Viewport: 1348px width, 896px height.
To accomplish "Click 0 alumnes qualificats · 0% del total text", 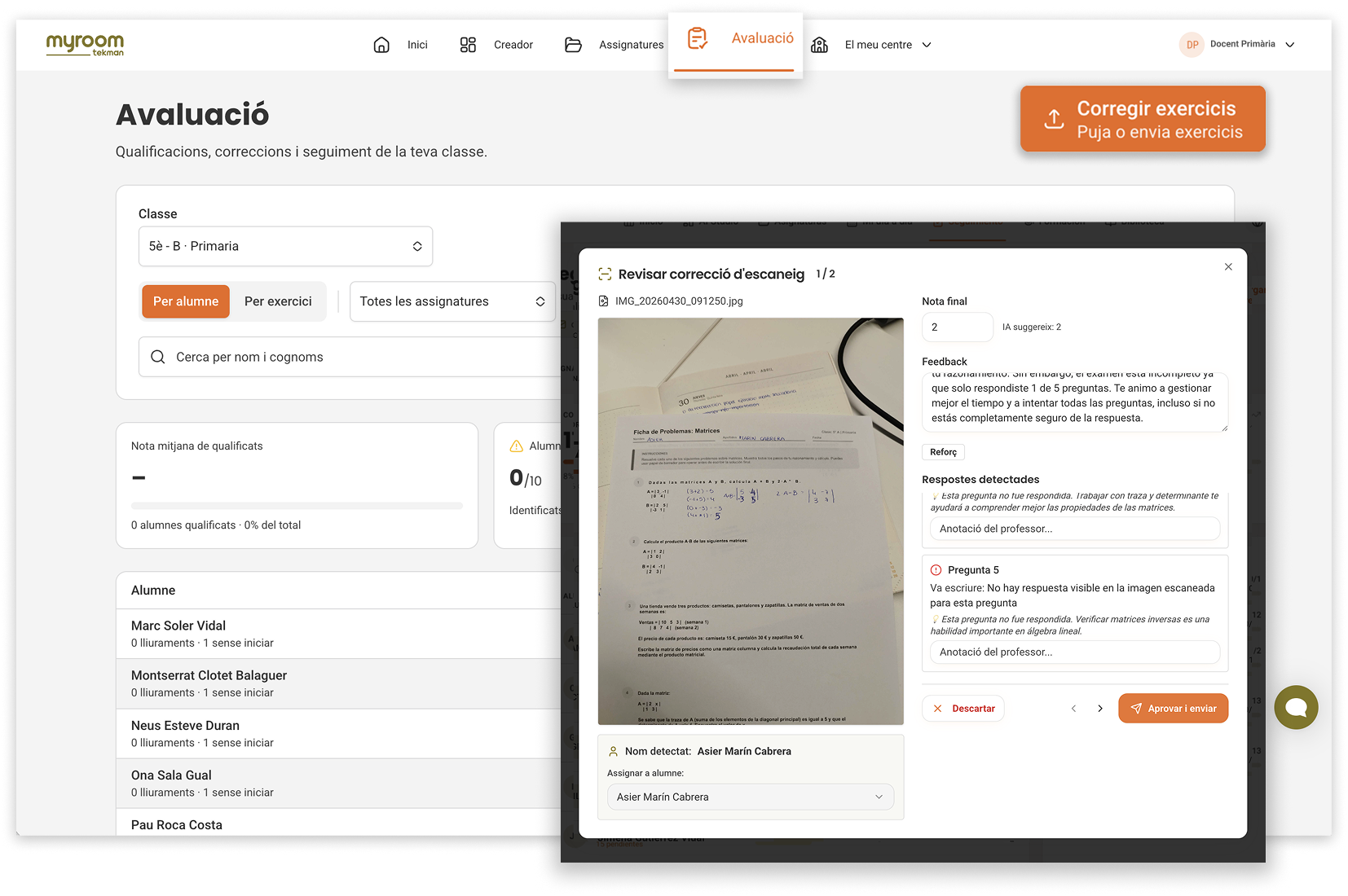I will tap(216, 525).
